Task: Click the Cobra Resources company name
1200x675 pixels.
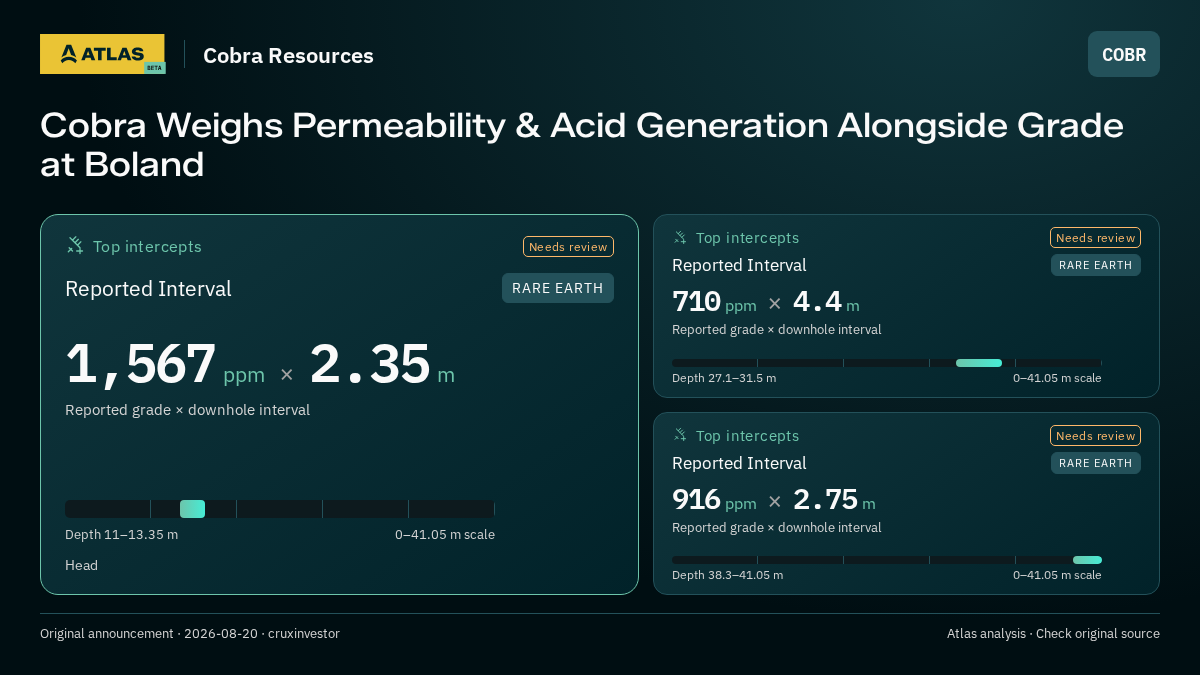Action: (x=288, y=56)
